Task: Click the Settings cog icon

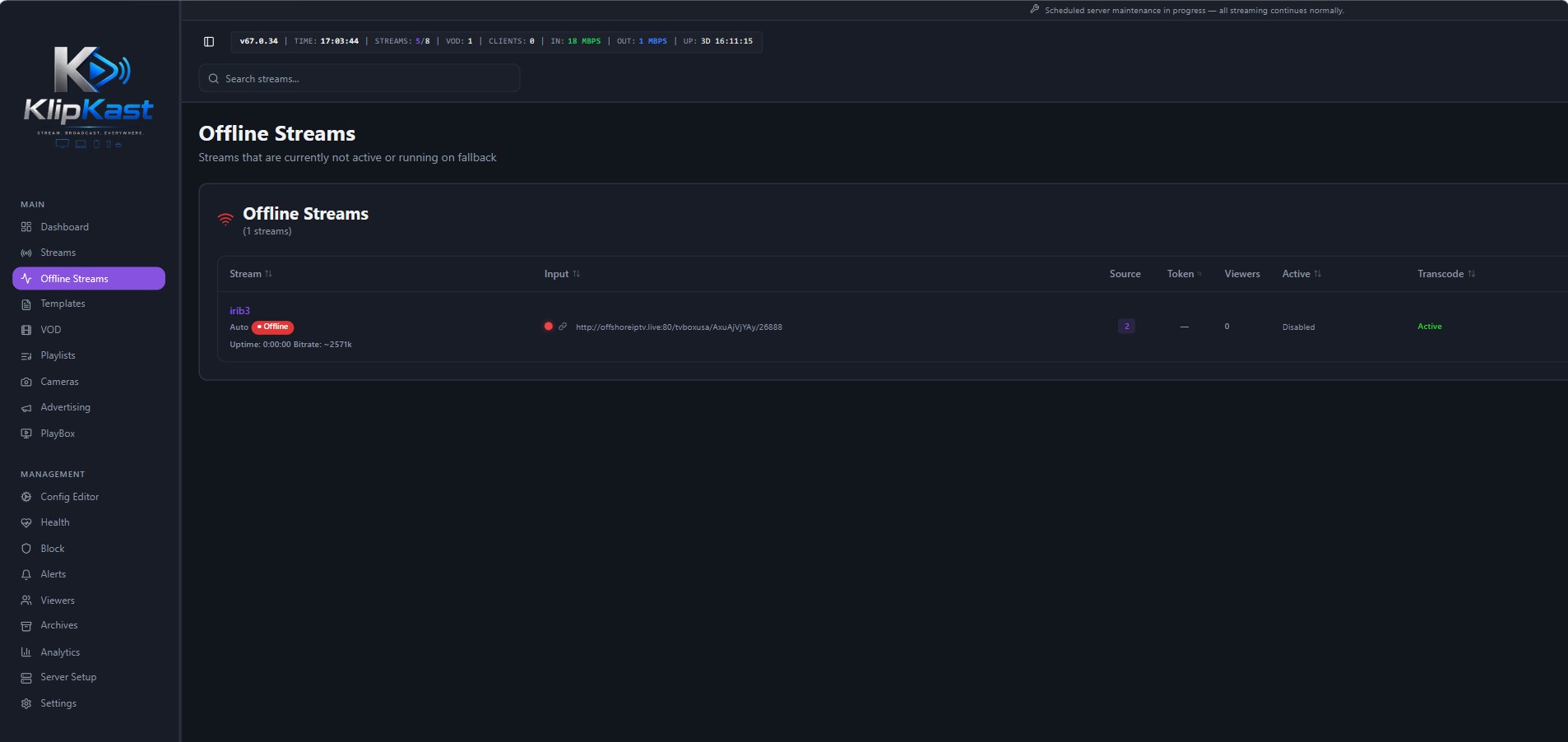Action: click(x=26, y=703)
